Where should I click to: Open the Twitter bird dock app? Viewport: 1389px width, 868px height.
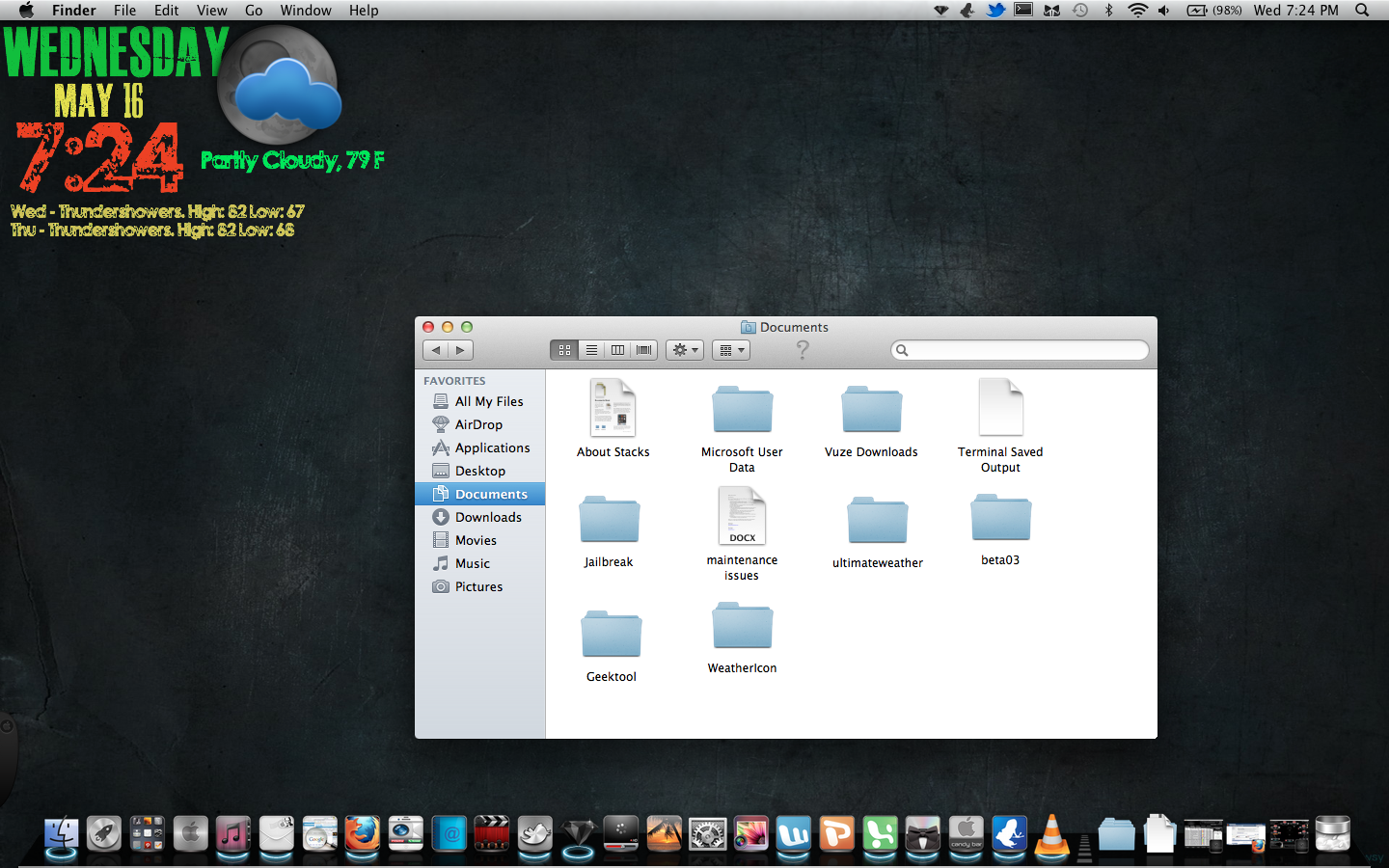pyautogui.click(x=534, y=833)
